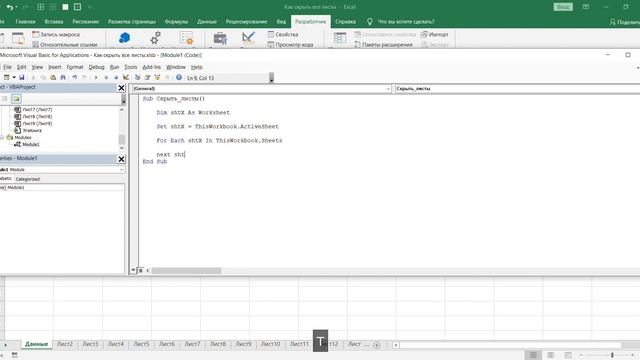
Task: Select the Лист5 sheet tab
Action: coord(141,344)
